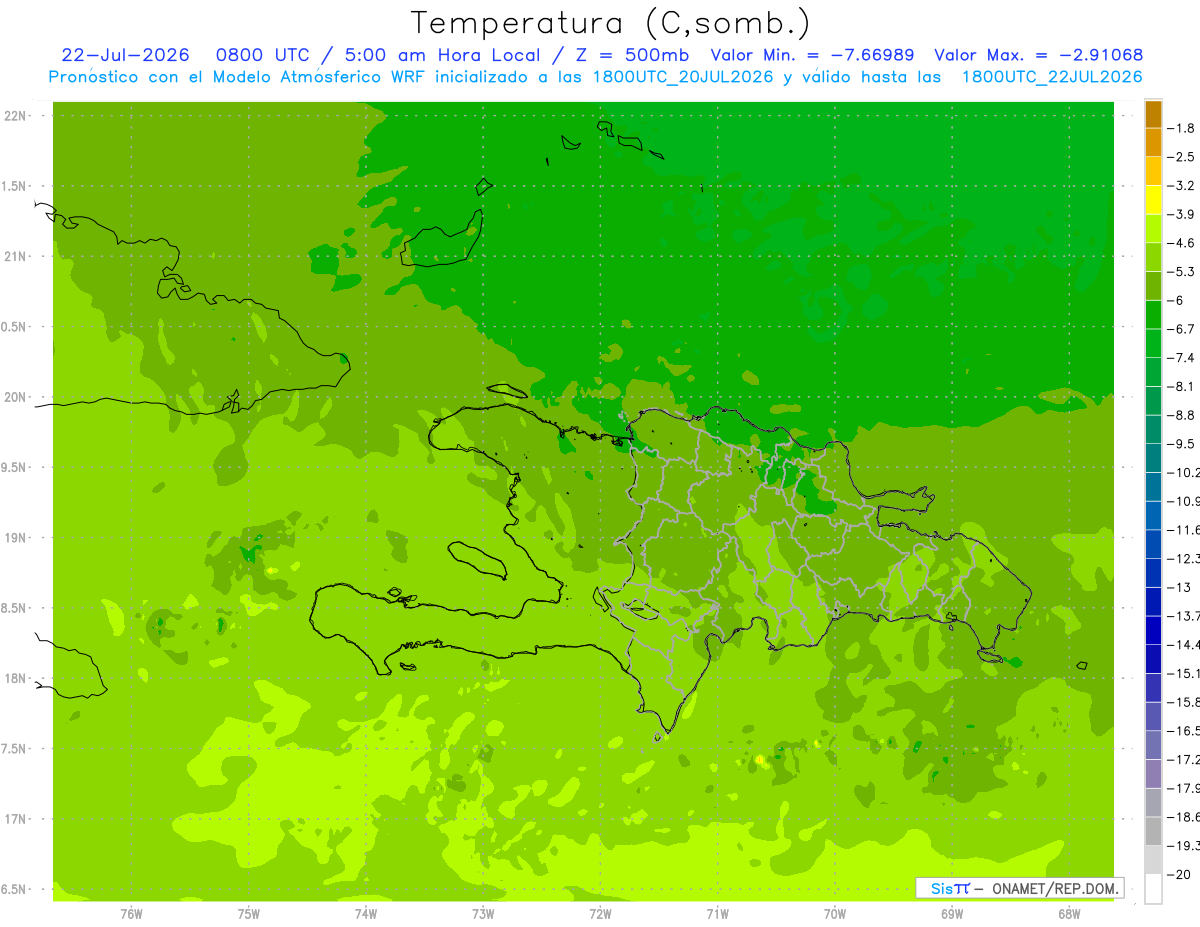Click the '-7.4' legend value
The image size is (1200, 927).
1182,358
